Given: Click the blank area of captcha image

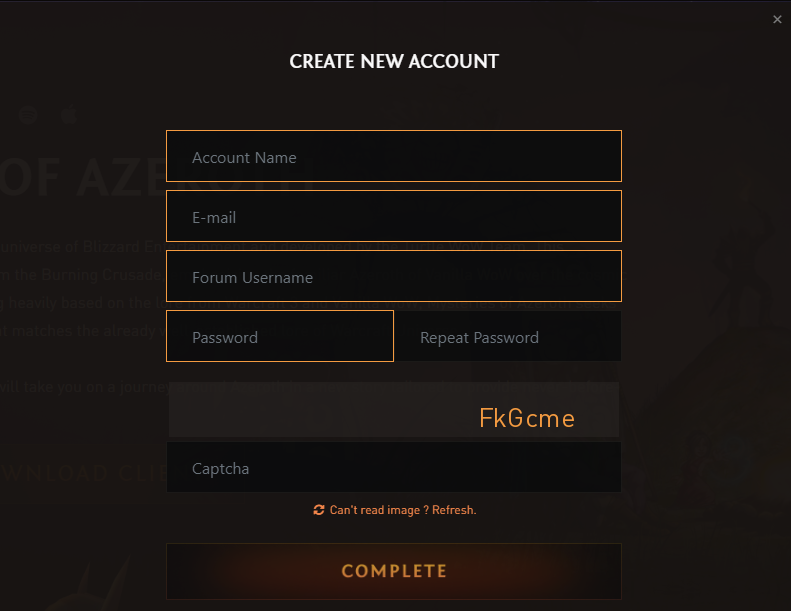Looking at the screenshot, I should (x=300, y=412).
